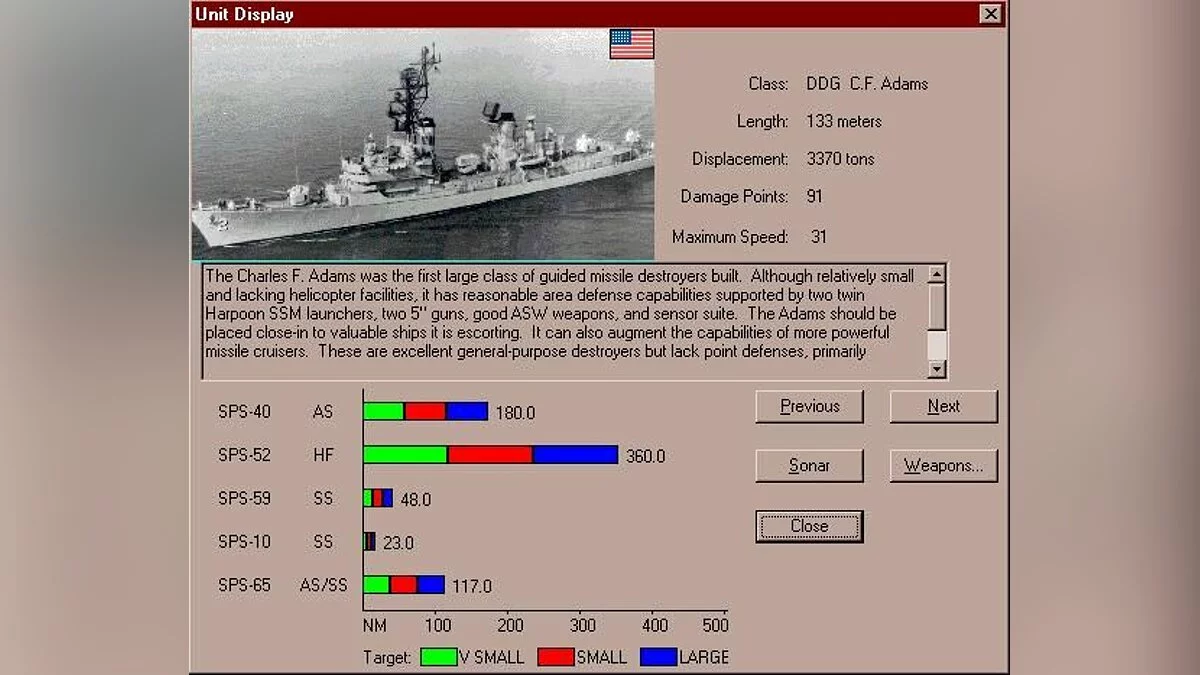The height and width of the screenshot is (675, 1200).
Task: Click the red segment of SPS-40 bar
Action: 425,411
